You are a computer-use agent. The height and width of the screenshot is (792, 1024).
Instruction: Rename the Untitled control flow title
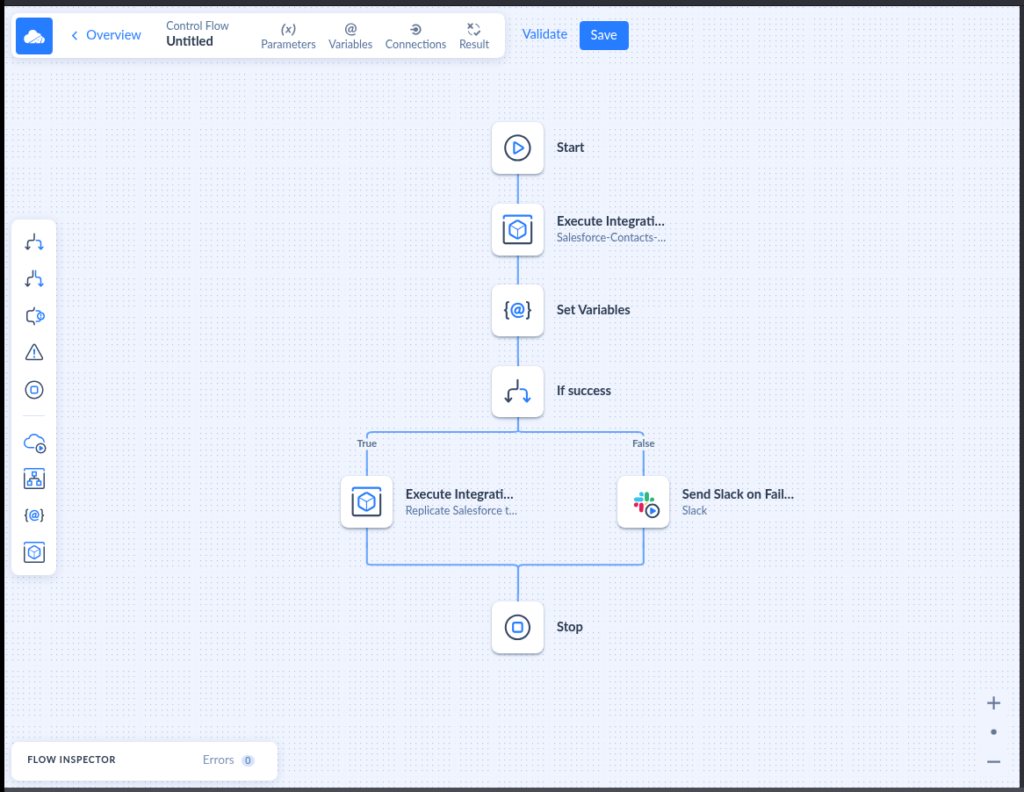click(189, 41)
